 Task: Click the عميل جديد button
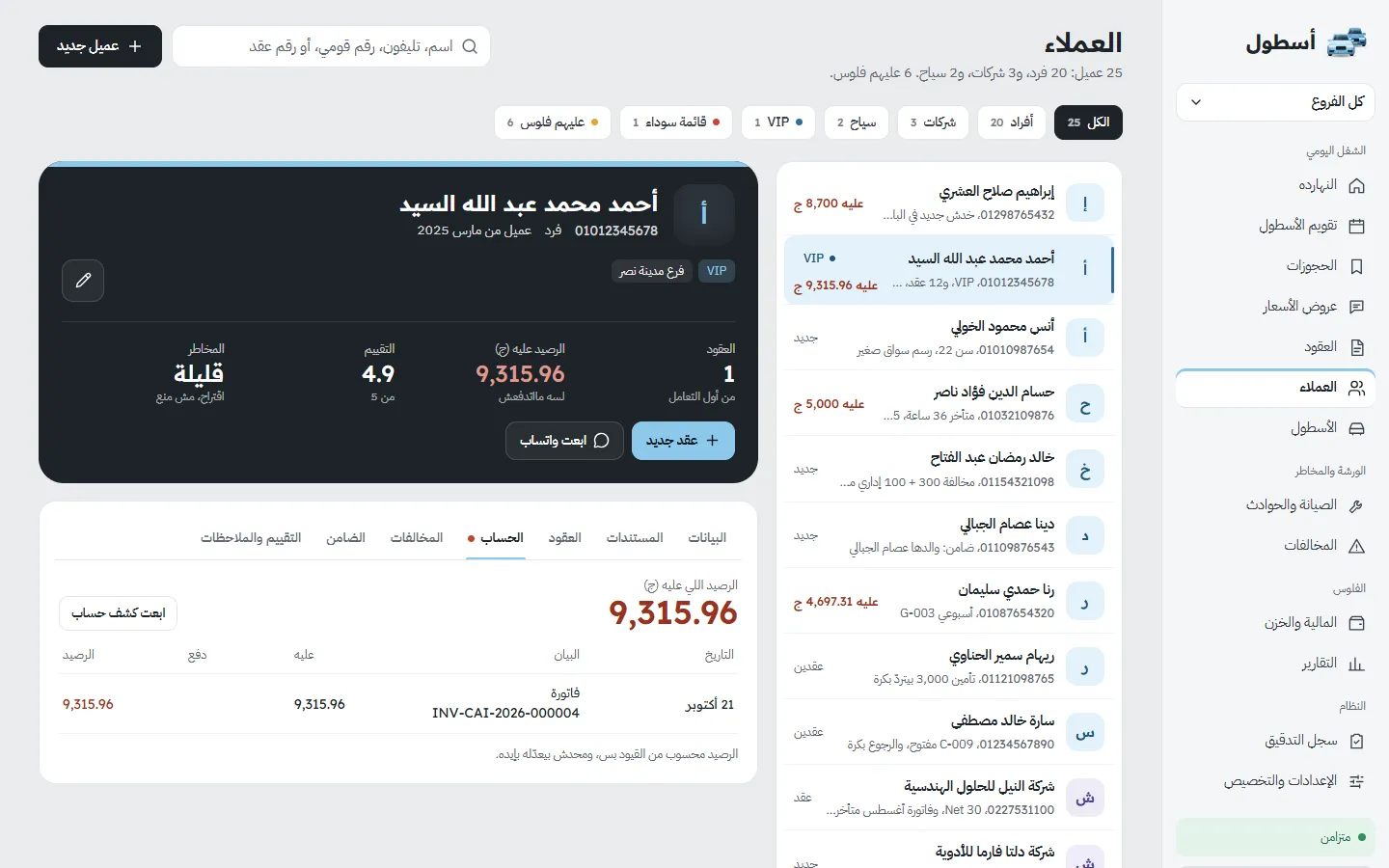click(x=100, y=46)
